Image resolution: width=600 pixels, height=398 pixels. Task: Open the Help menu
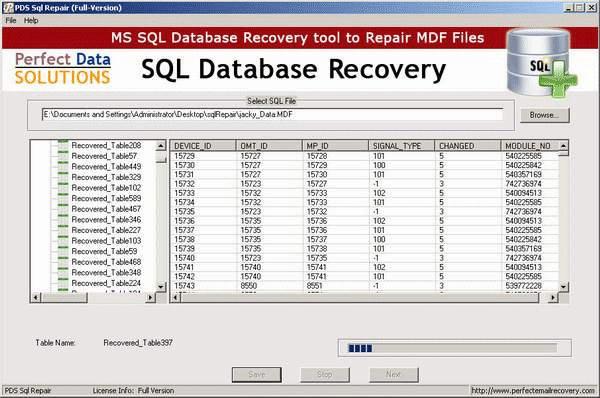tap(31, 21)
